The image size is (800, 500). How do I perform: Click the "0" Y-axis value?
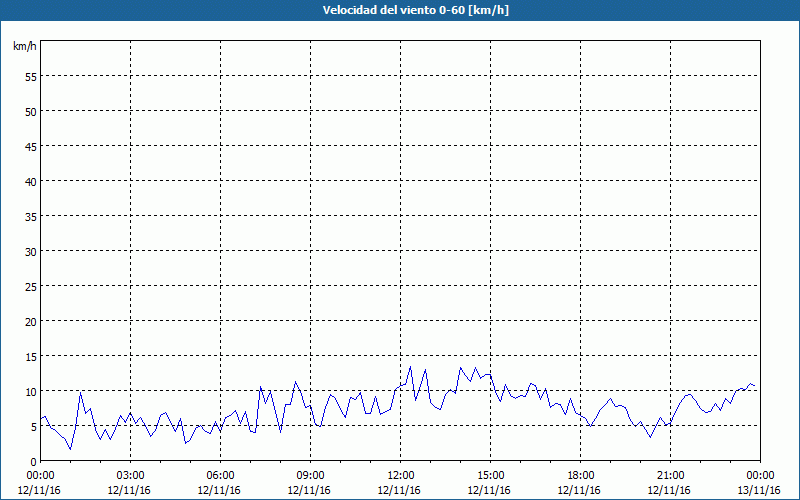[x=34, y=461]
